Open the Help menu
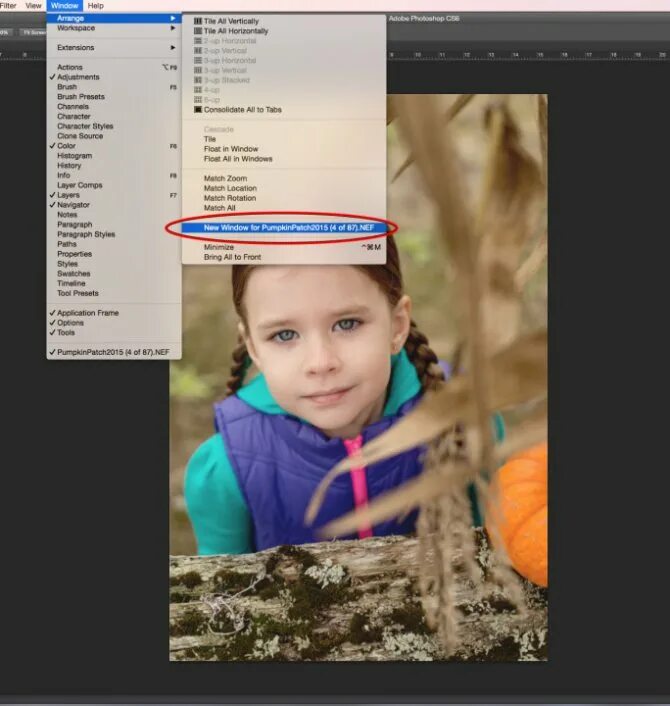The width and height of the screenshot is (670, 706). [x=95, y=5]
